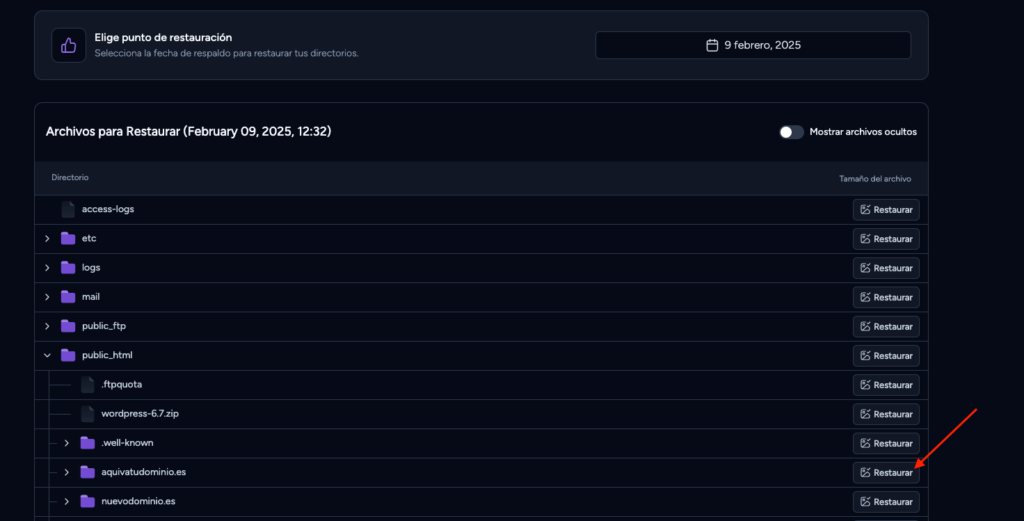Select the purple mail folder icon

68,297
